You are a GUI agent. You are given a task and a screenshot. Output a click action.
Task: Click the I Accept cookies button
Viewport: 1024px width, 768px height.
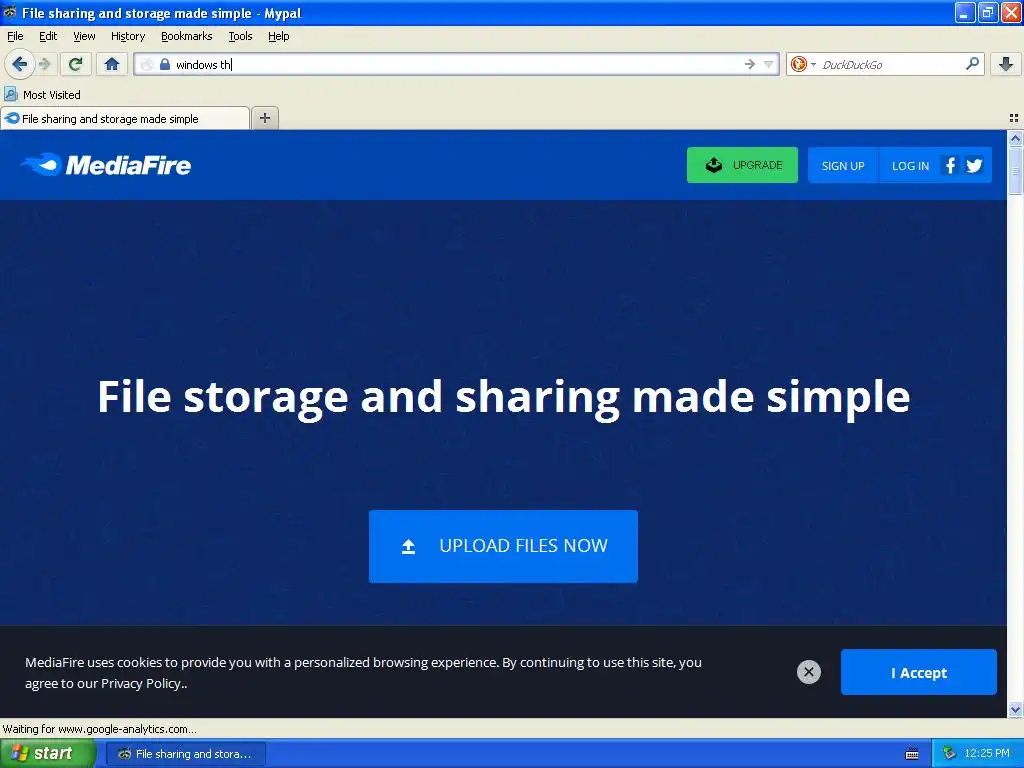tap(918, 672)
